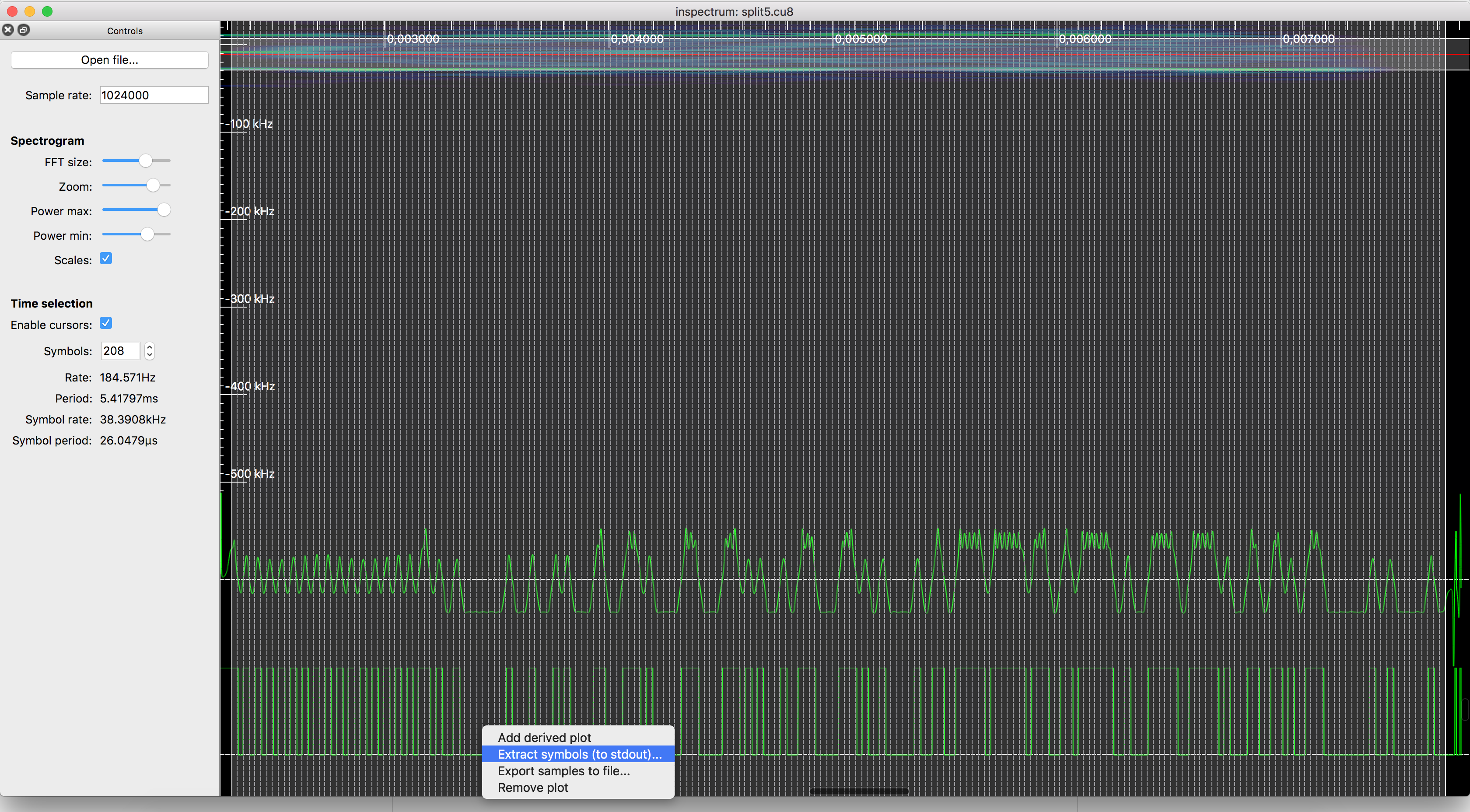Choose Export samples to file...

coord(563,770)
